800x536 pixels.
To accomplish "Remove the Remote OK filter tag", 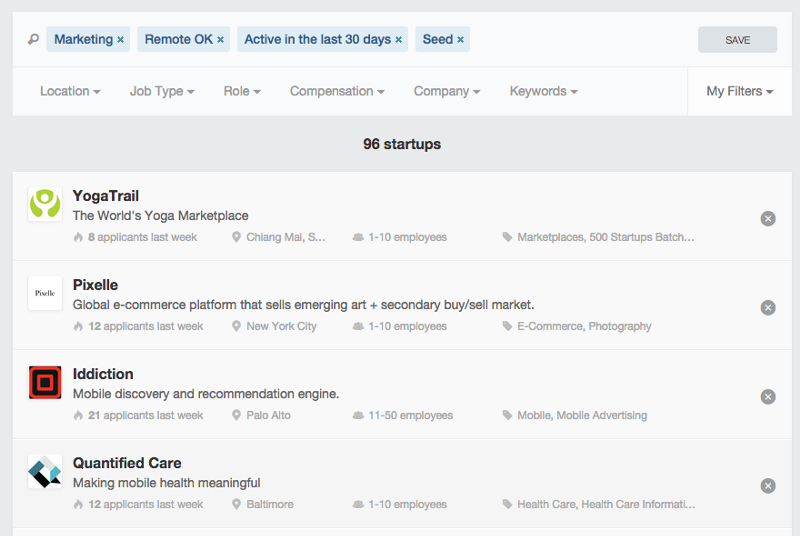I will (220, 40).
